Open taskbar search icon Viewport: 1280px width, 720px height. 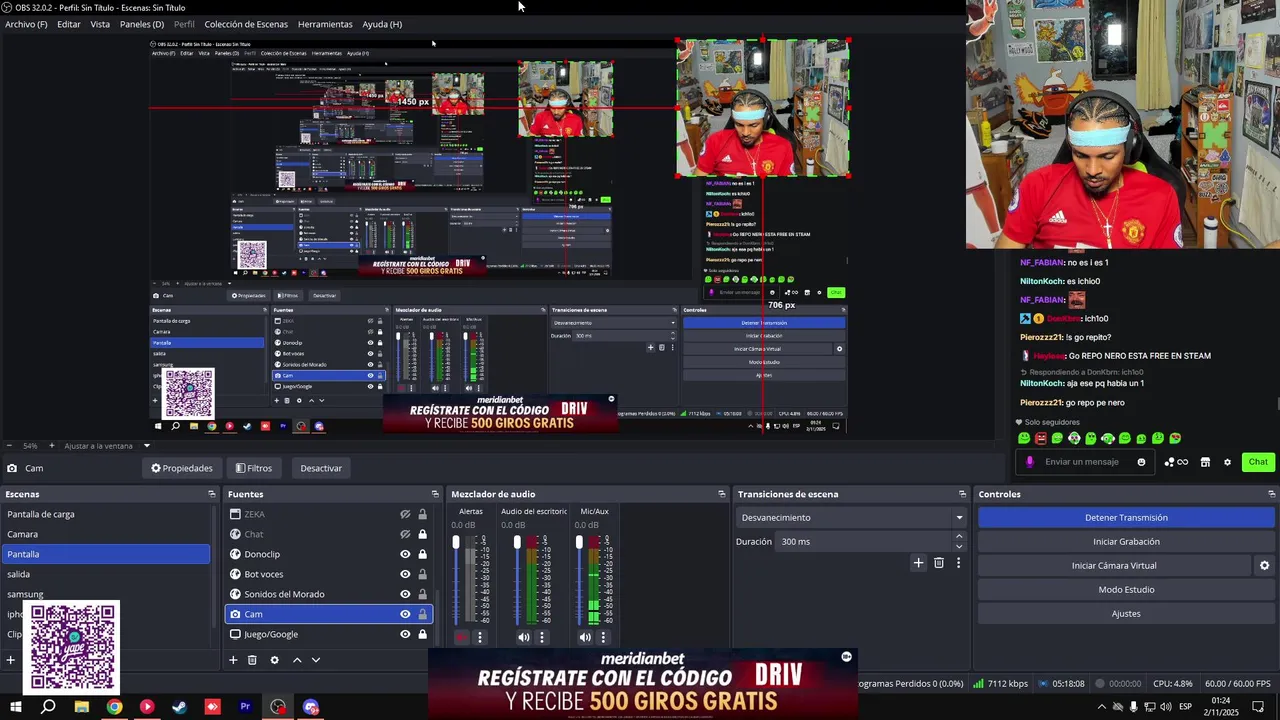point(48,707)
